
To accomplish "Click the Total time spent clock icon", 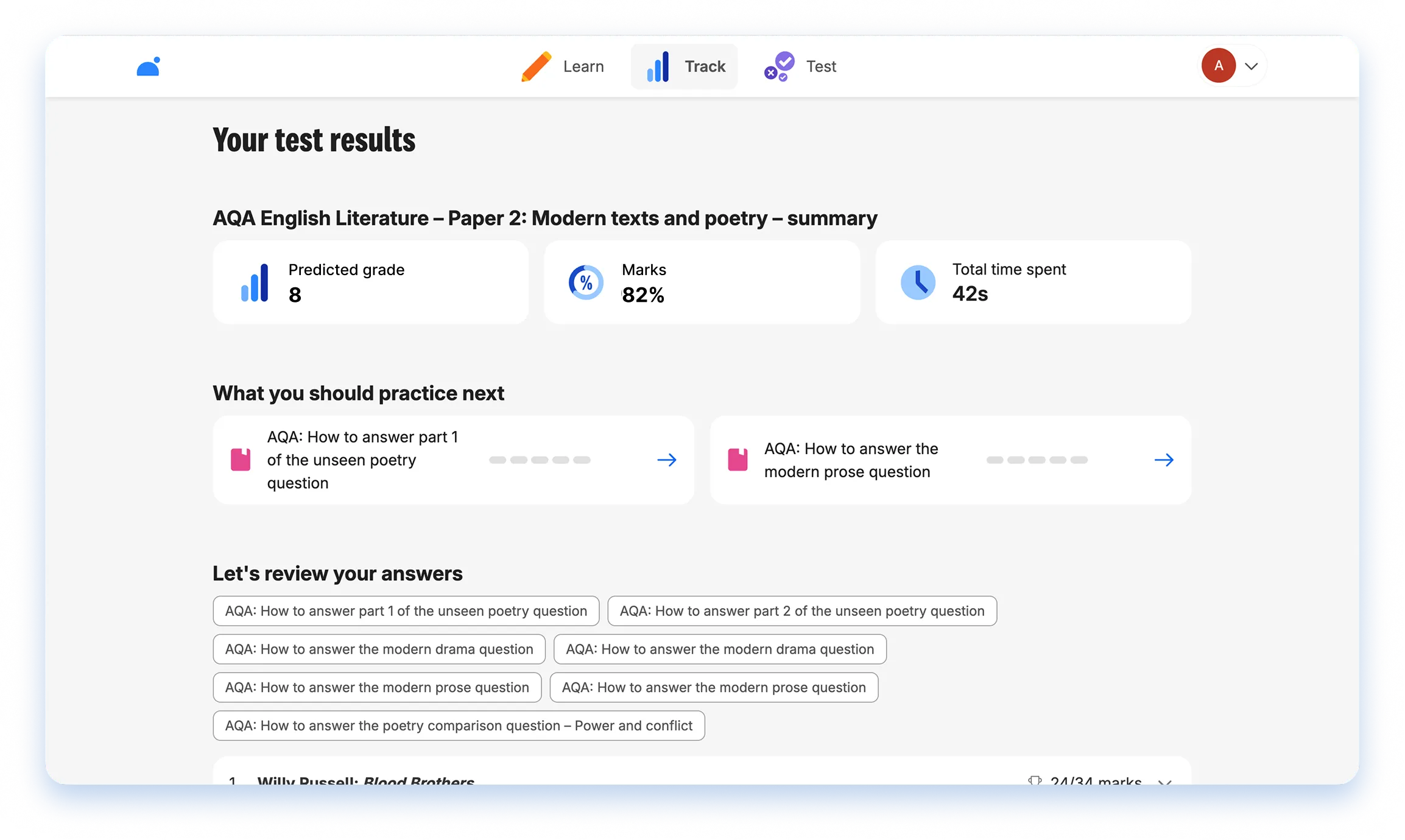I will pyautogui.click(x=918, y=282).
